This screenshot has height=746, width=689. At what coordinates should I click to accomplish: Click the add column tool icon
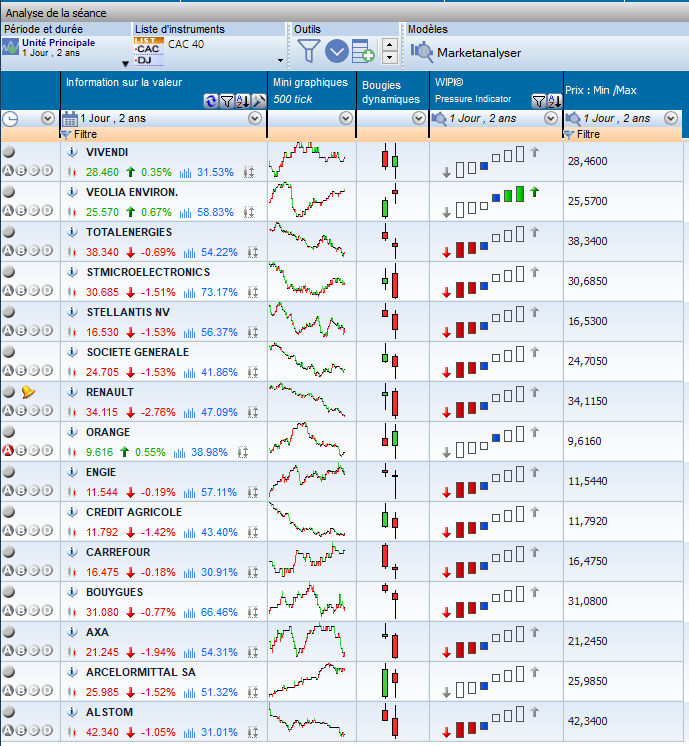pyautogui.click(x=363, y=51)
